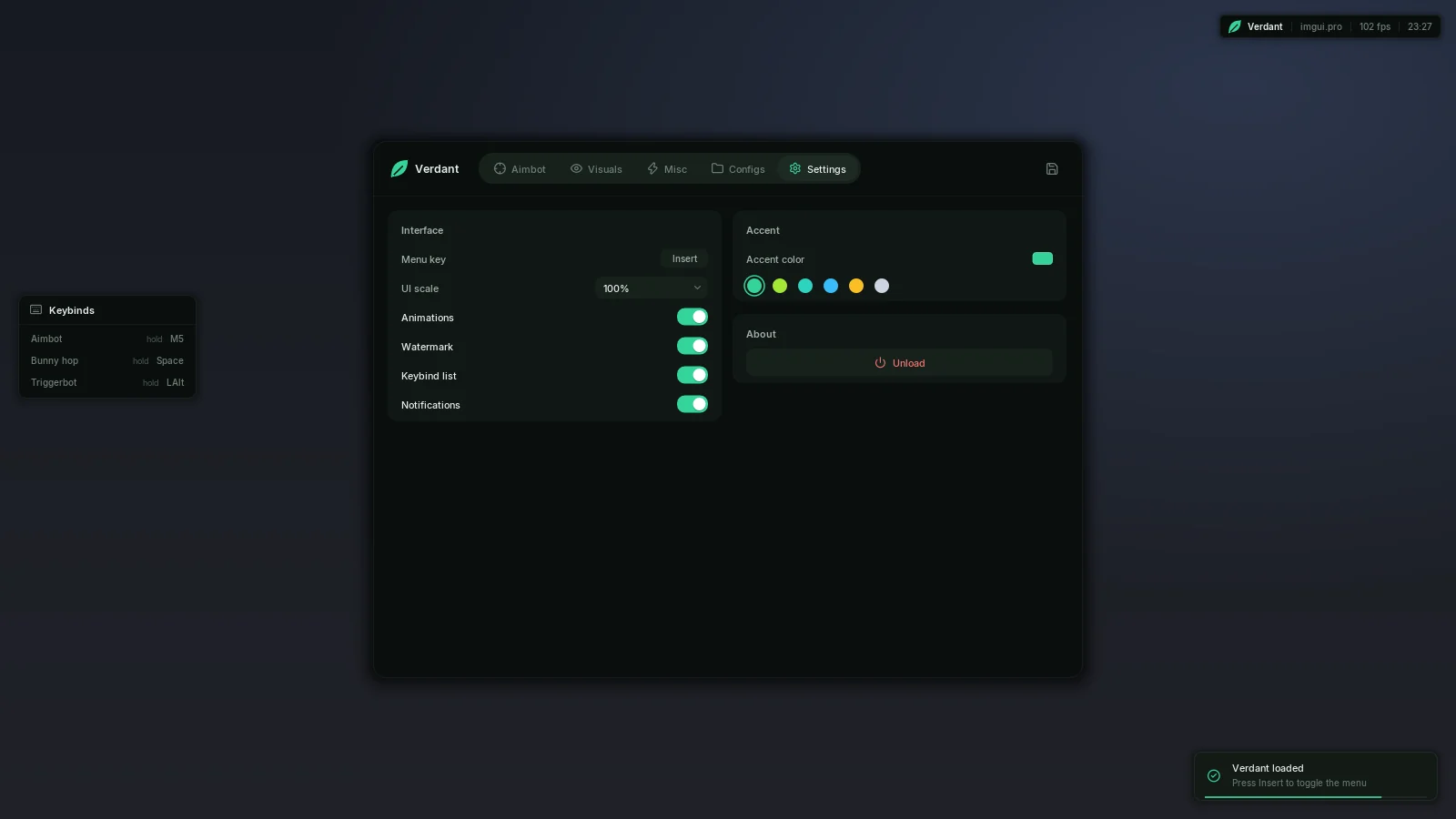
Task: Click the keyboard icon in Keybinds panel
Action: [36, 310]
